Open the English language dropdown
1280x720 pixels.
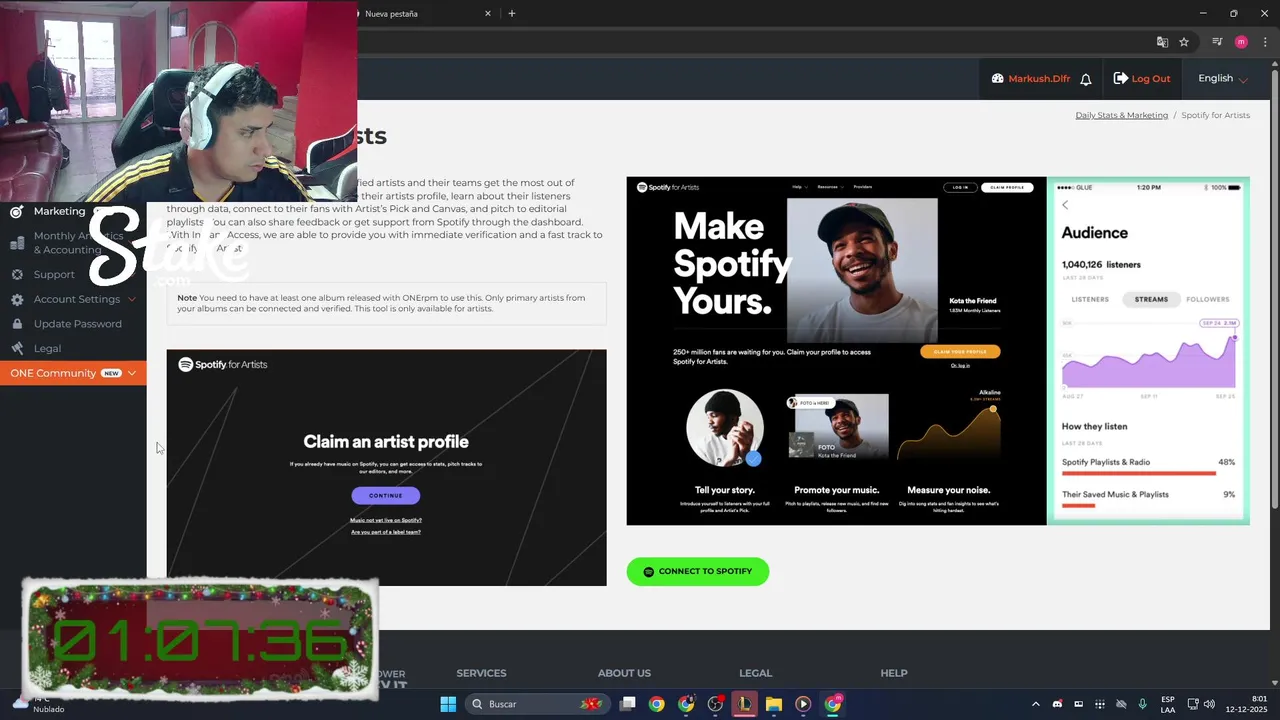1222,79
